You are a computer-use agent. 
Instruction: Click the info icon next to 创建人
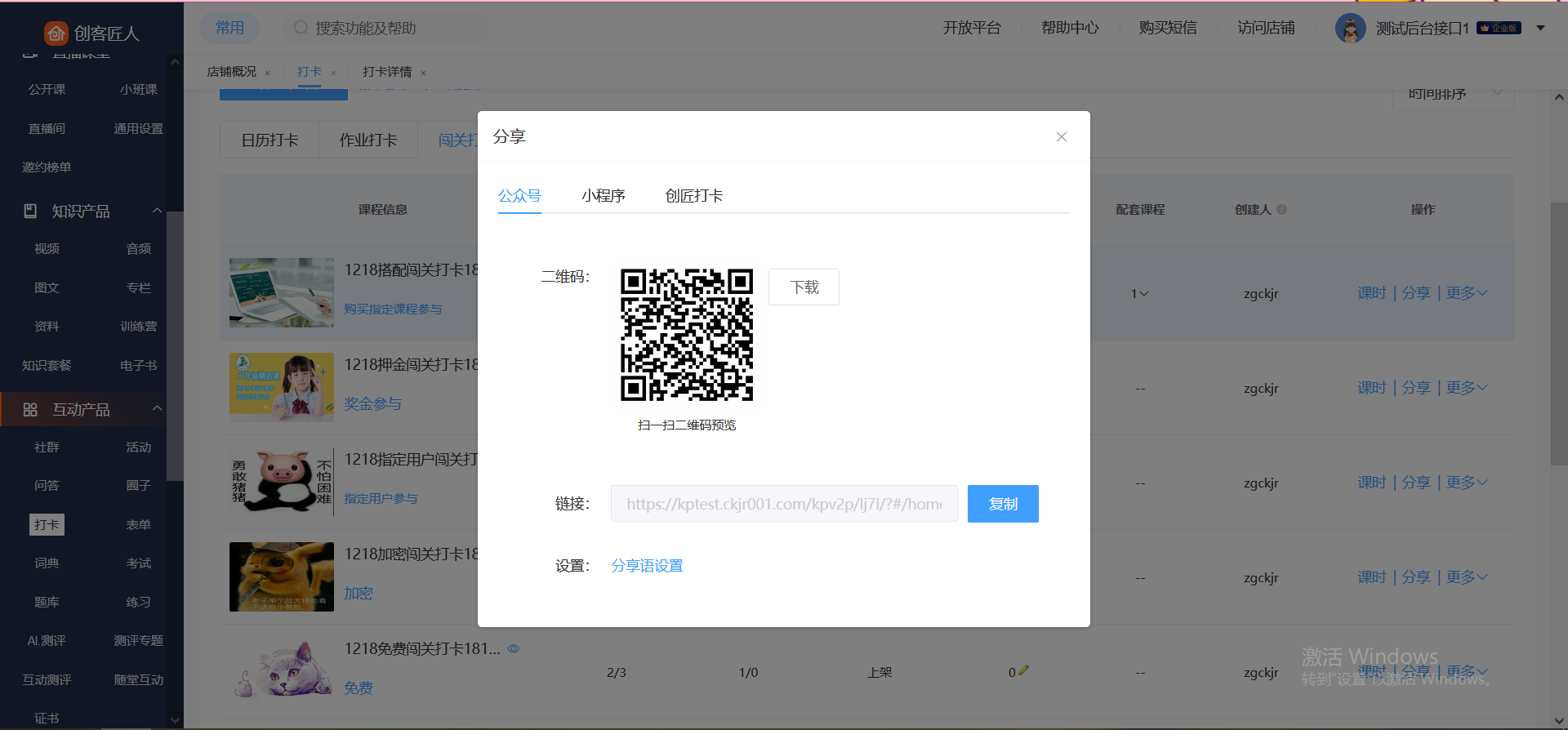1281,210
